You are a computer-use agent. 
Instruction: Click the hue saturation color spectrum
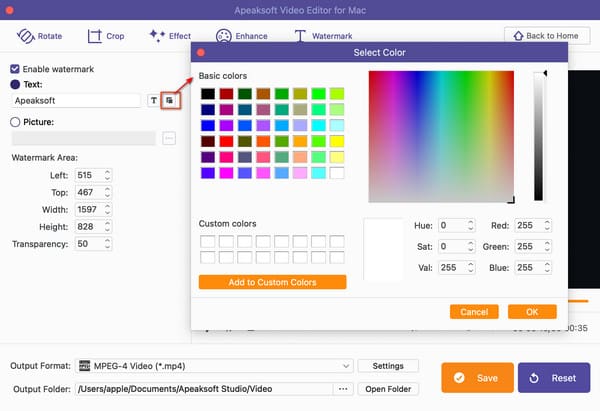tap(441, 137)
